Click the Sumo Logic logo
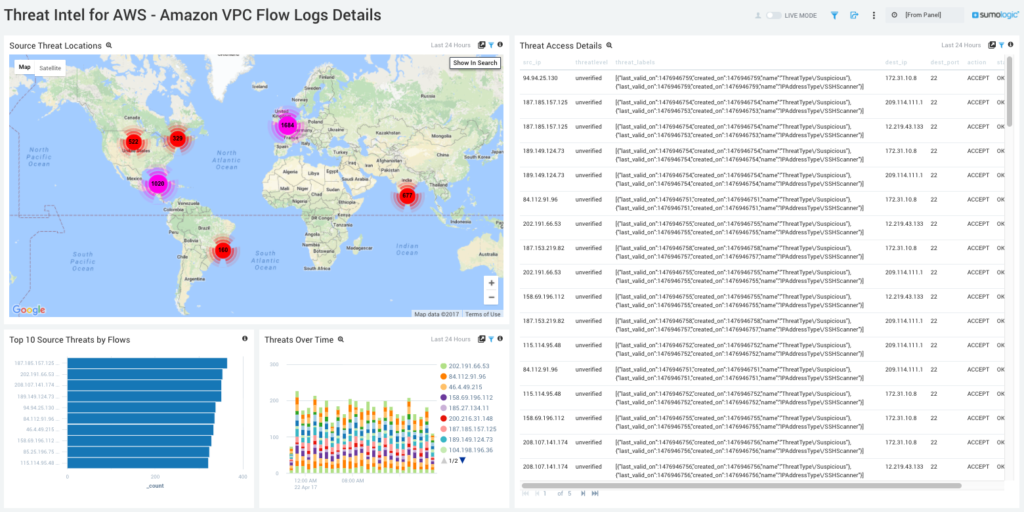 995,15
